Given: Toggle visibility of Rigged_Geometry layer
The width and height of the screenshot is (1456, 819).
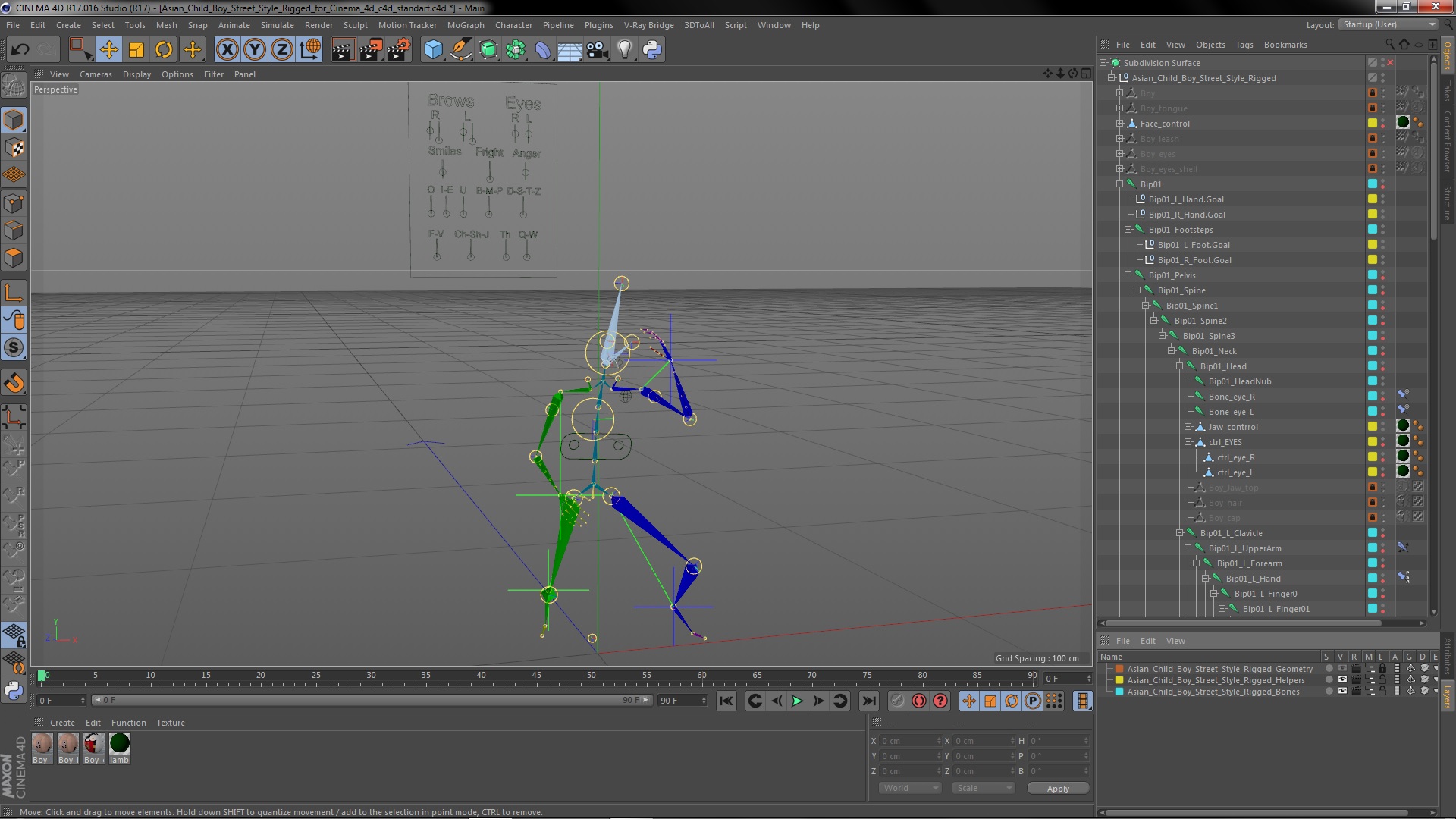Looking at the screenshot, I should tap(1342, 669).
